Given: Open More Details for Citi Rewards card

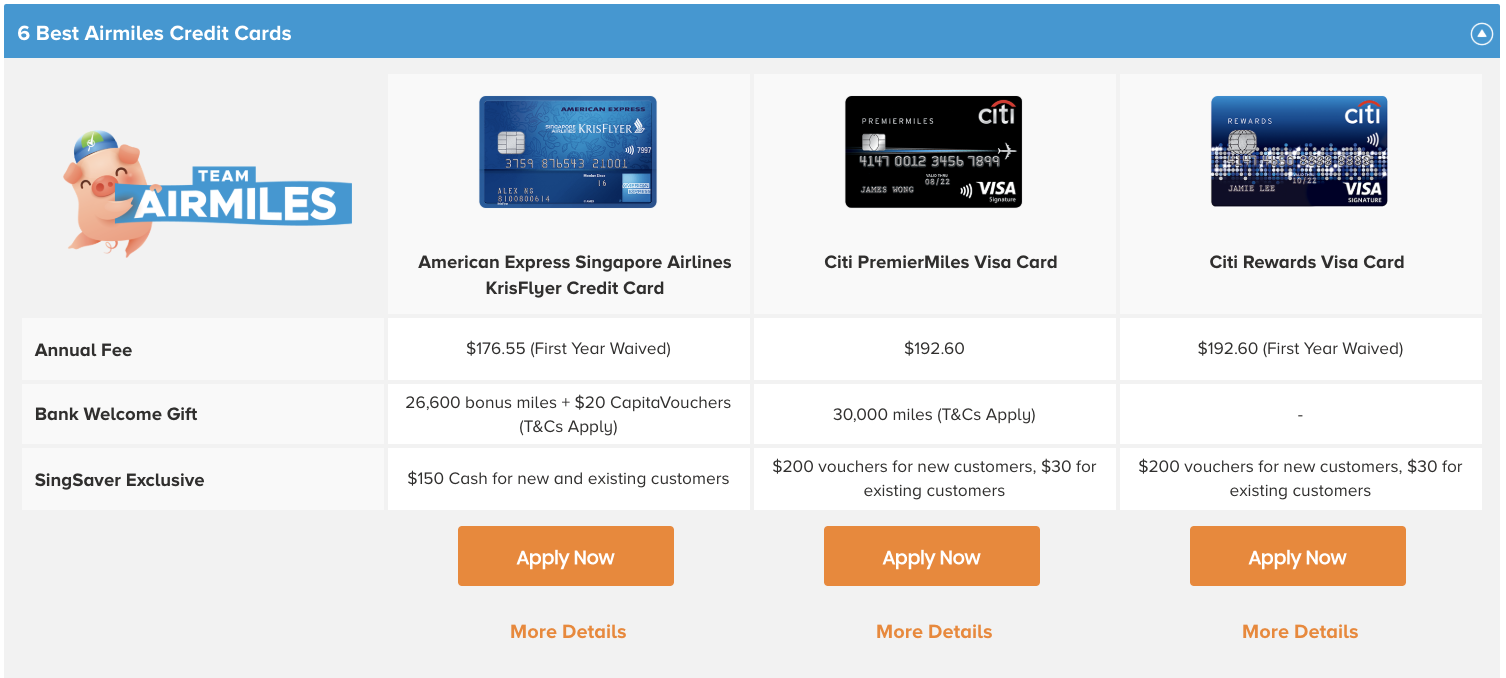Looking at the screenshot, I should [x=1297, y=631].
